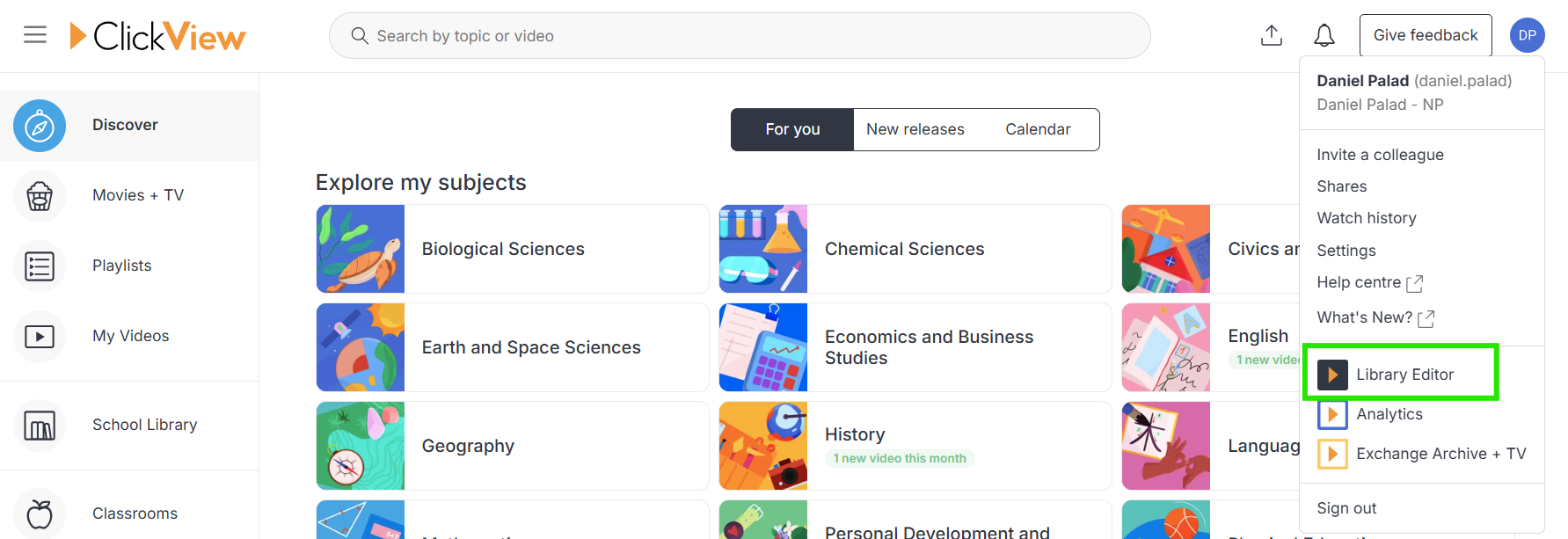Click the search by topic field

coord(739,36)
